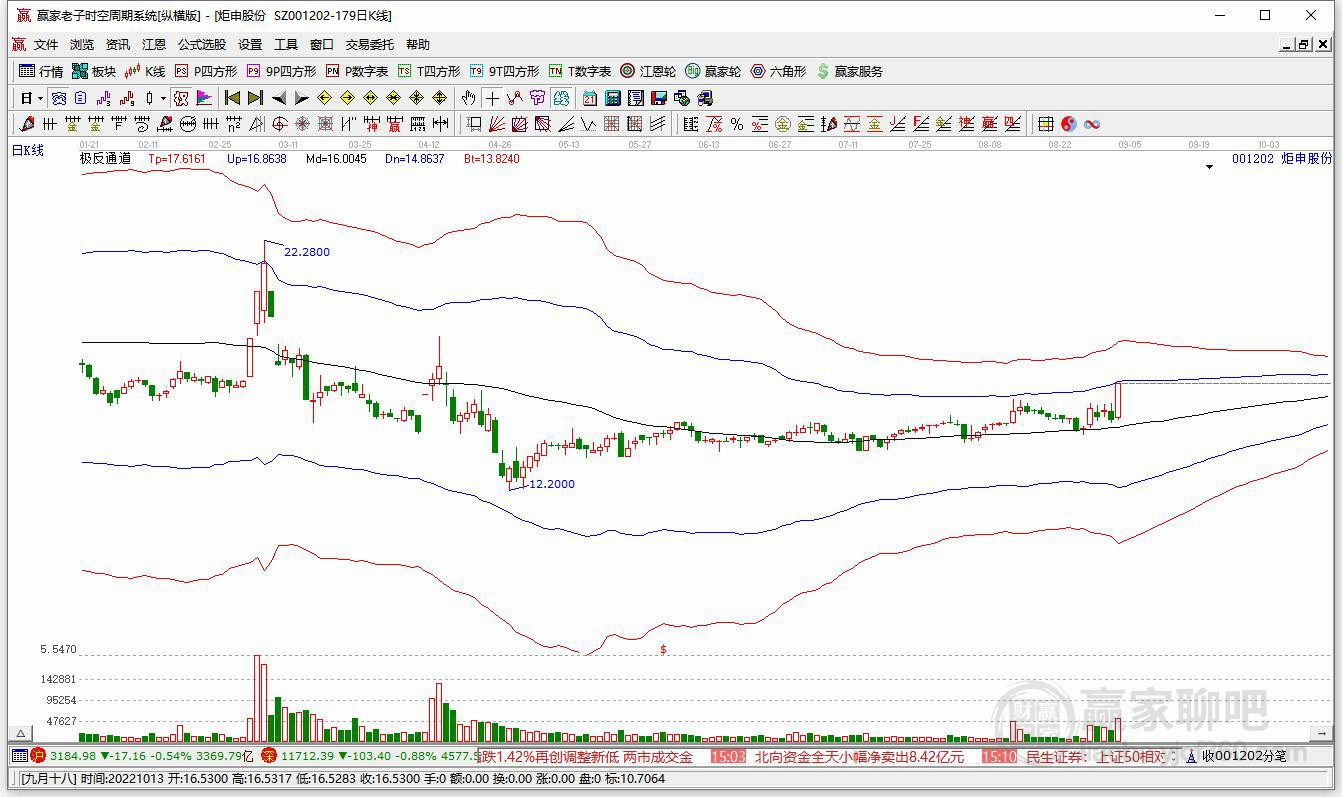Select the percent % drawing tool
The image size is (1342, 797).
(x=737, y=124)
